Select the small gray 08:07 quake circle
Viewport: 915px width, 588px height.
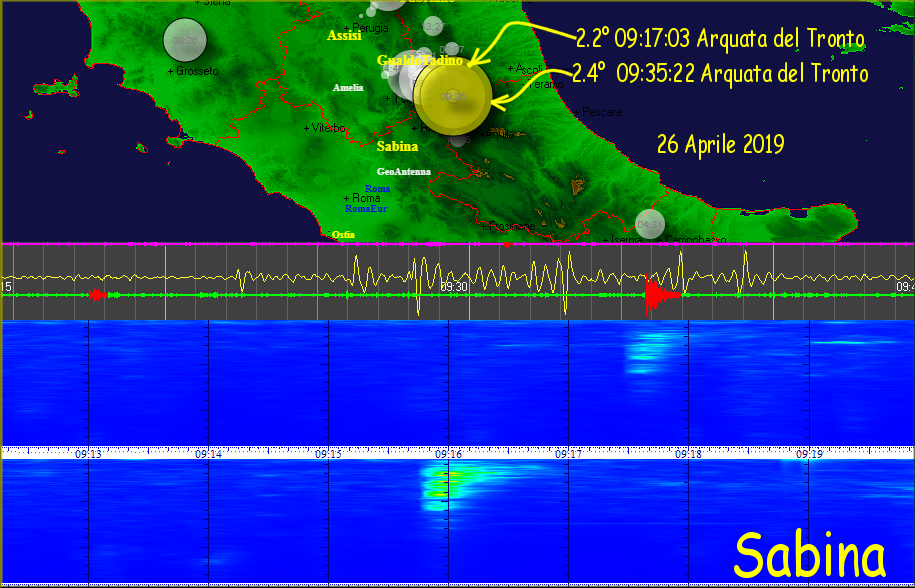(452, 50)
